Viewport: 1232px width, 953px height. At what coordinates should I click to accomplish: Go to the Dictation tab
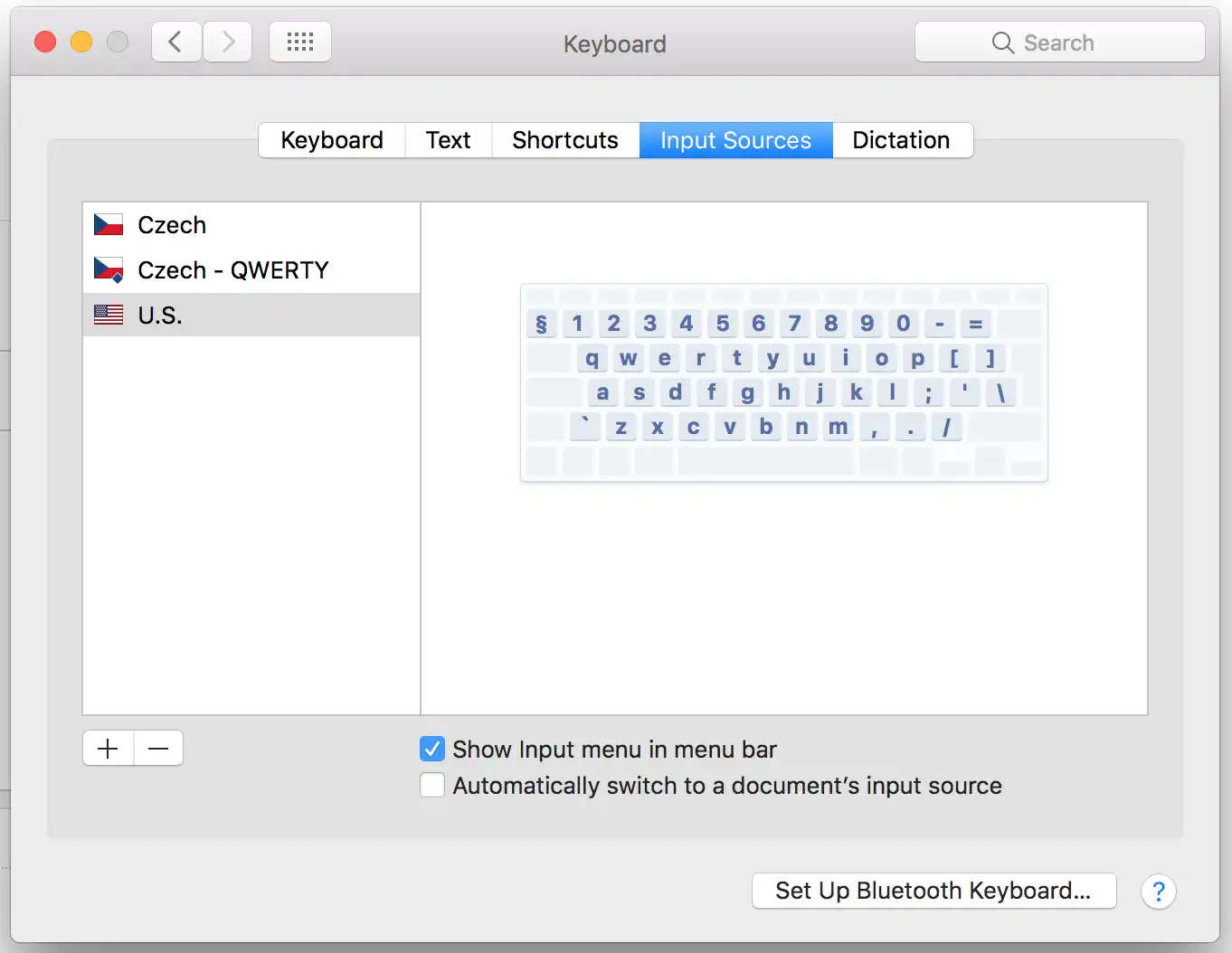[901, 140]
